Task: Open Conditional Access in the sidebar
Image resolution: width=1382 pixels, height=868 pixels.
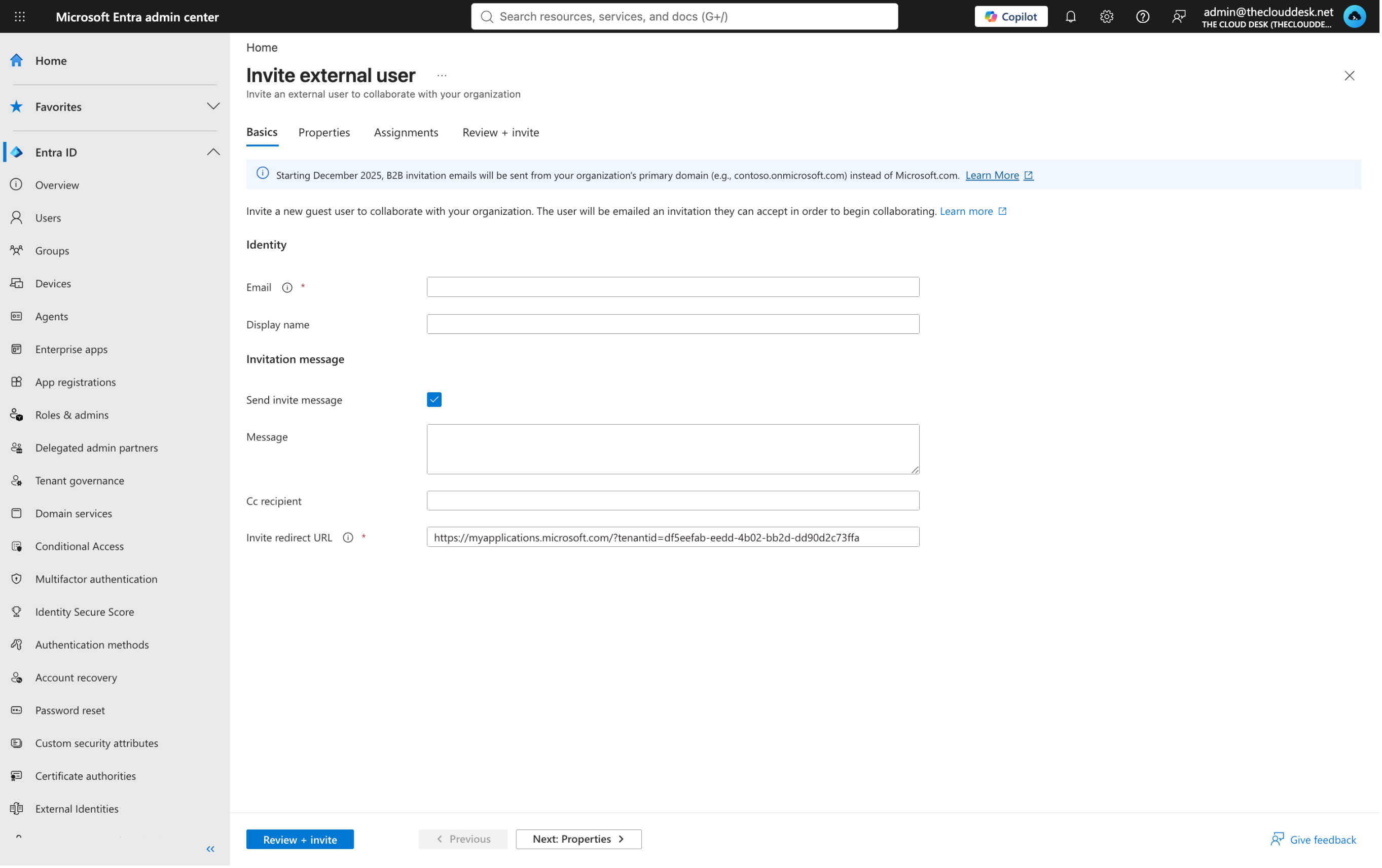Action: coord(79,546)
